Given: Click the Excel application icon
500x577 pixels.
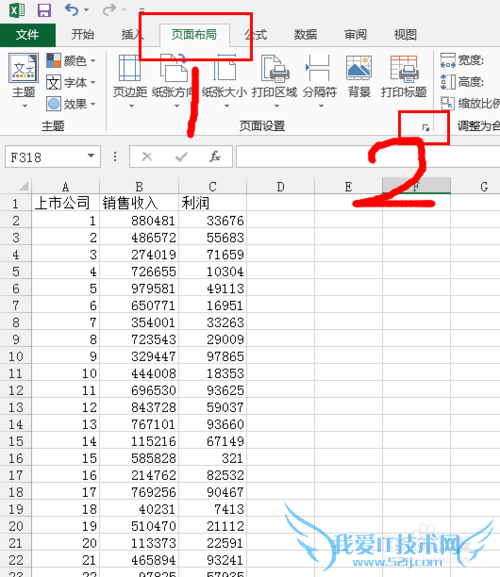Looking at the screenshot, I should click(17, 10).
